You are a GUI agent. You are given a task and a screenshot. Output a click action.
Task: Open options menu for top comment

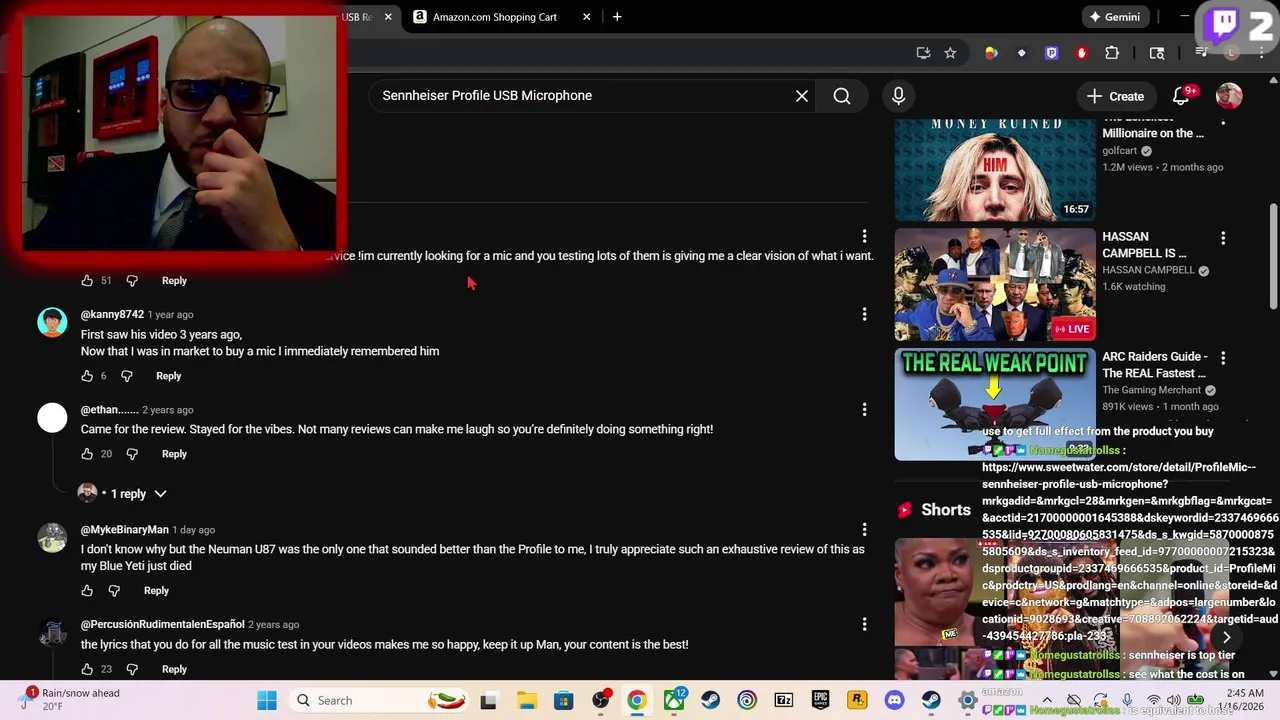click(x=864, y=236)
